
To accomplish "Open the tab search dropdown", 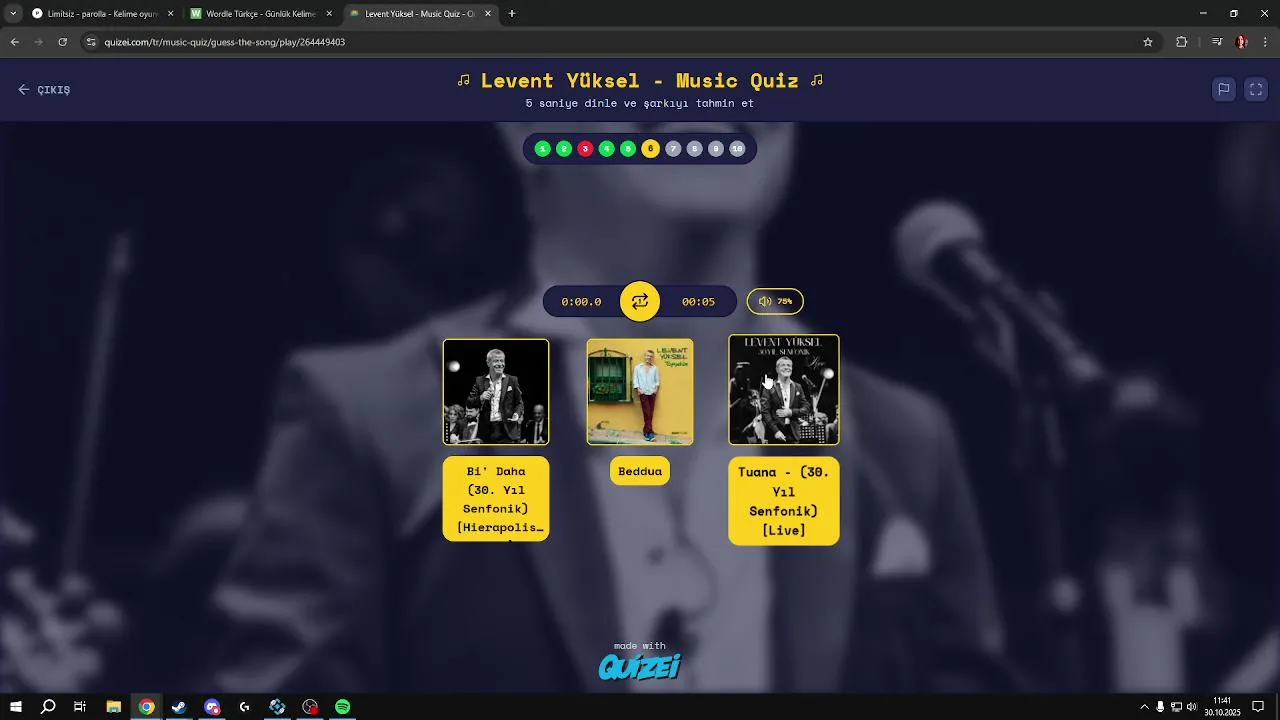I will 13,14.
